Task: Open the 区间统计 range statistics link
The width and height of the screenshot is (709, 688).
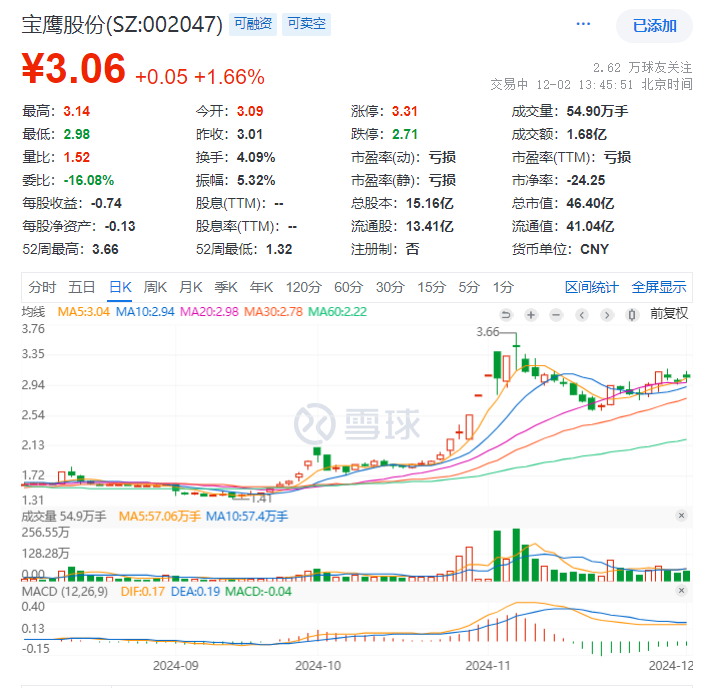Action: (591, 287)
